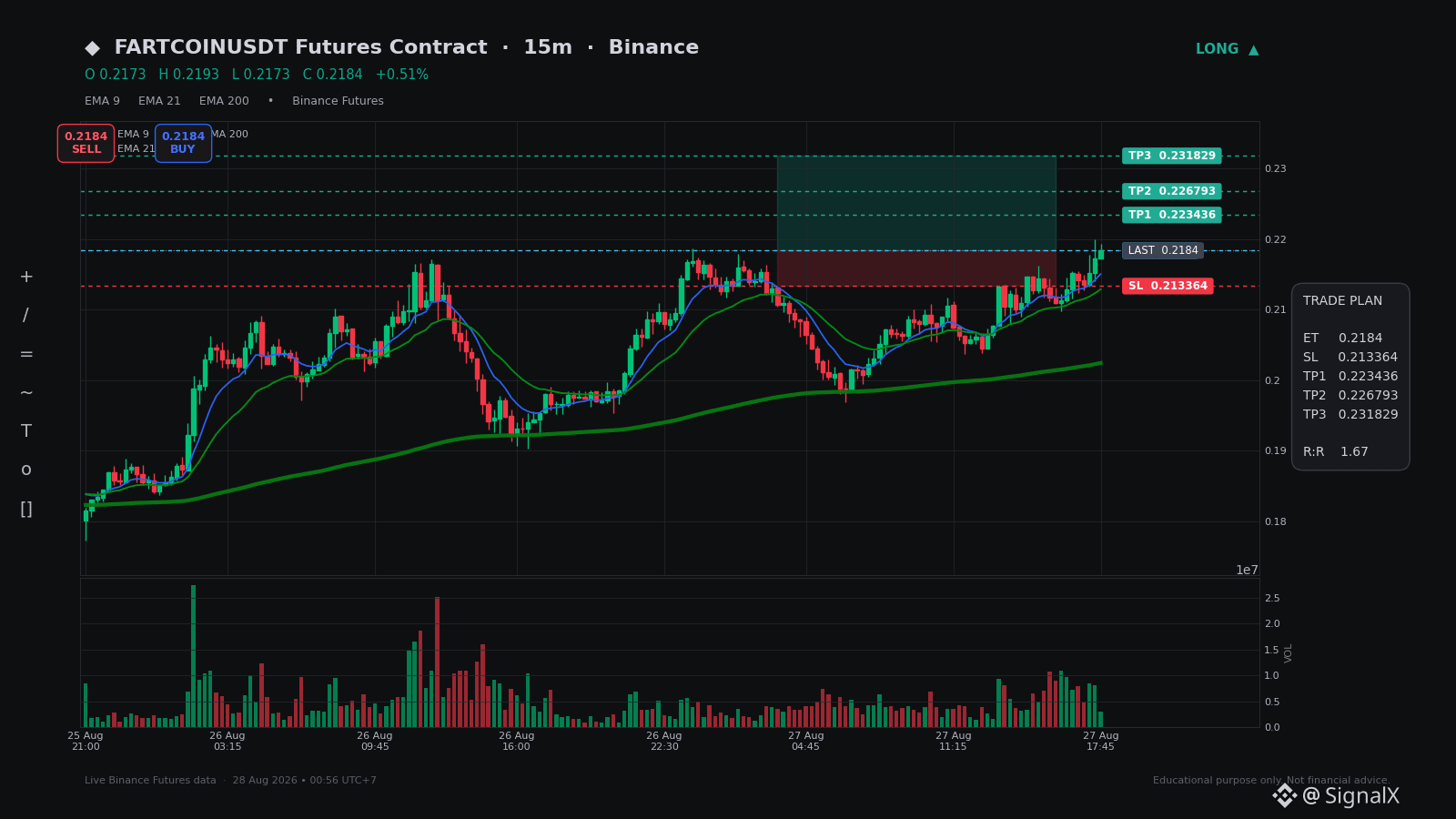The image size is (1456, 819).
Task: Click the LONG direction up-arrow icon
Action: click(x=1254, y=49)
